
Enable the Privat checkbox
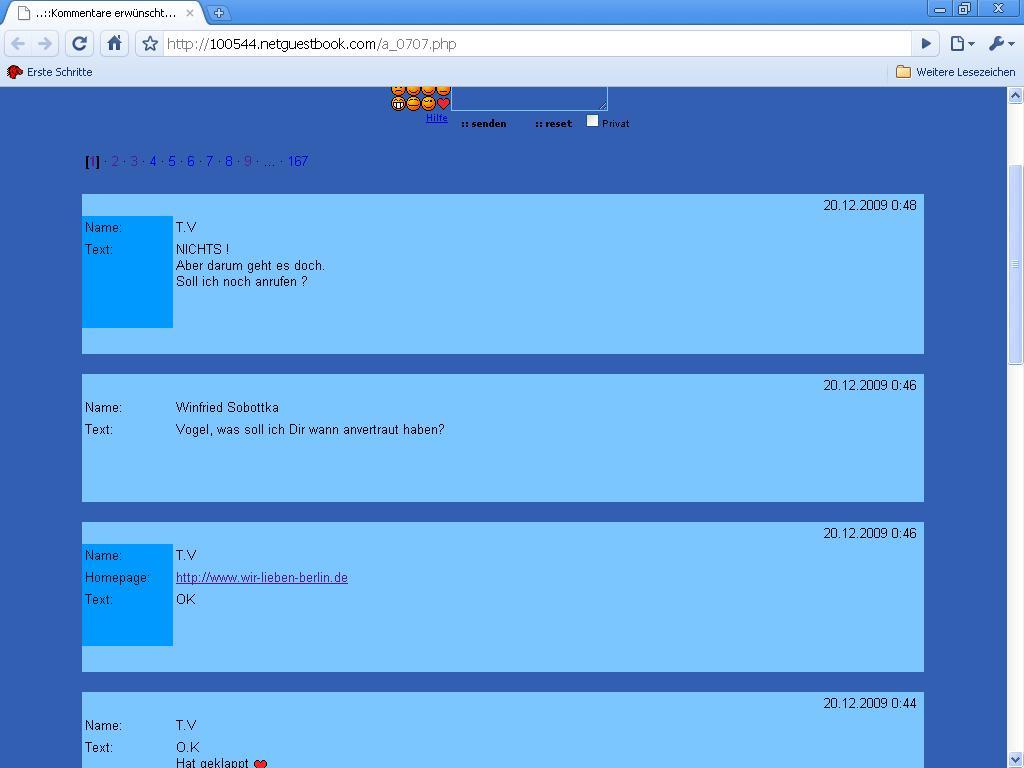tap(592, 121)
